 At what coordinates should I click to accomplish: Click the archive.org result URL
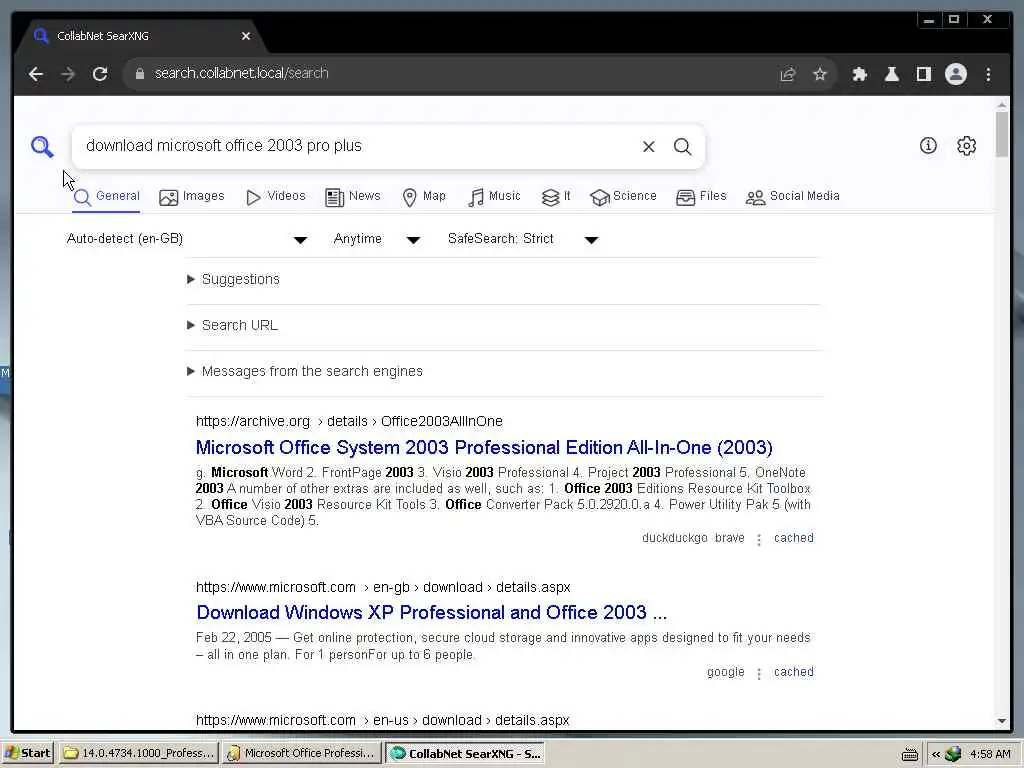point(349,422)
